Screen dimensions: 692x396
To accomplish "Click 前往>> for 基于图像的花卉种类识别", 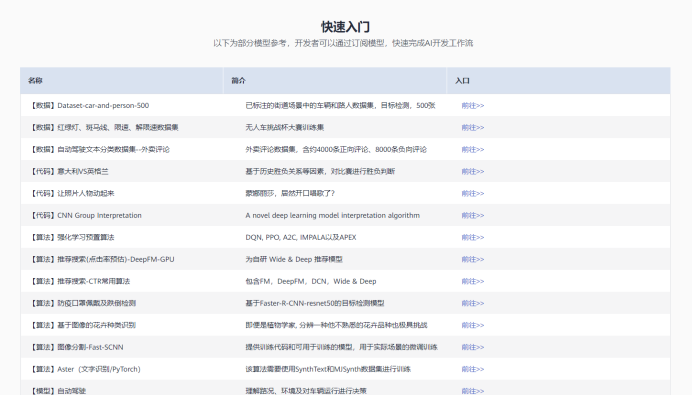I will click(473, 325).
